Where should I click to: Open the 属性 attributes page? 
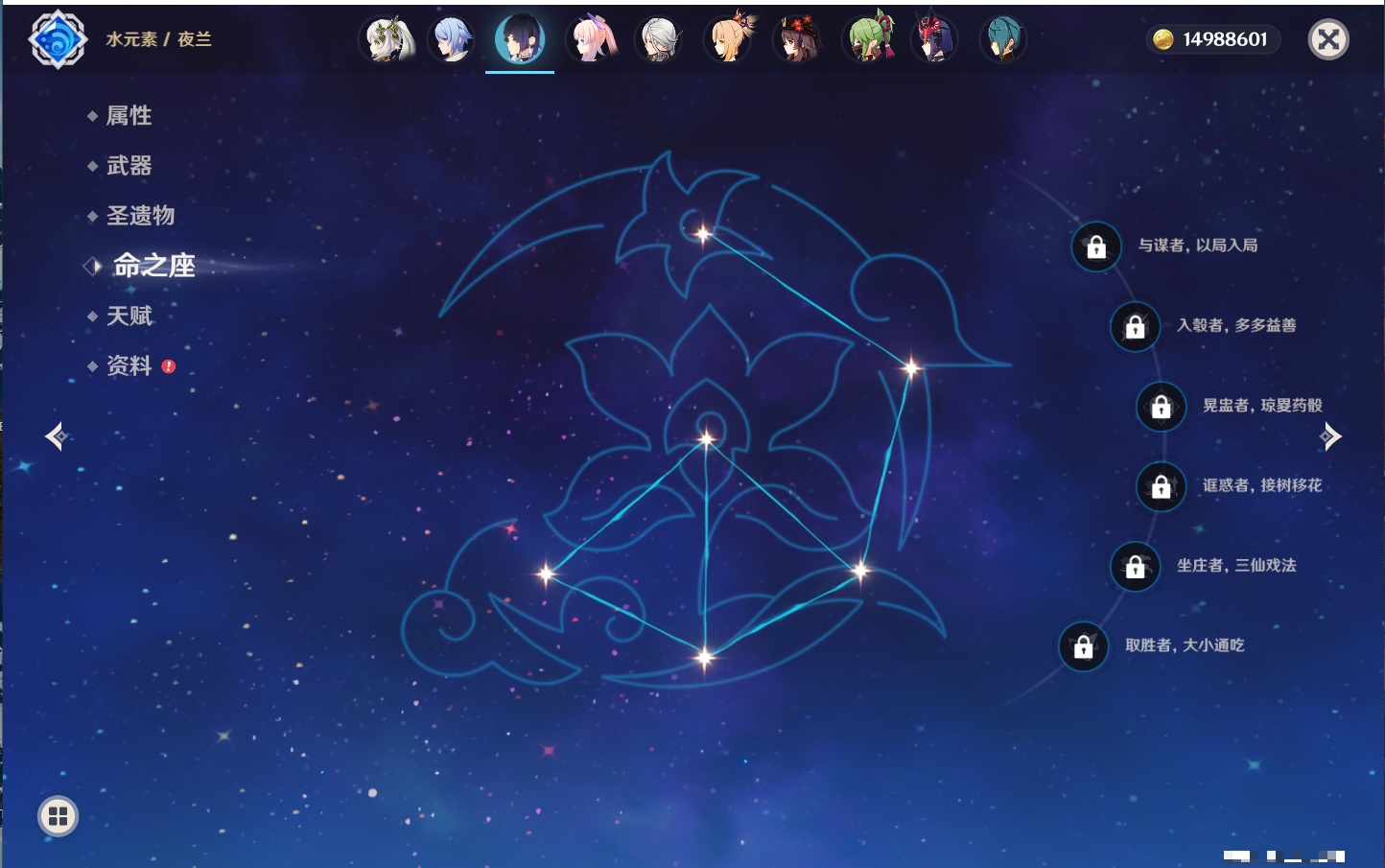coord(129,116)
